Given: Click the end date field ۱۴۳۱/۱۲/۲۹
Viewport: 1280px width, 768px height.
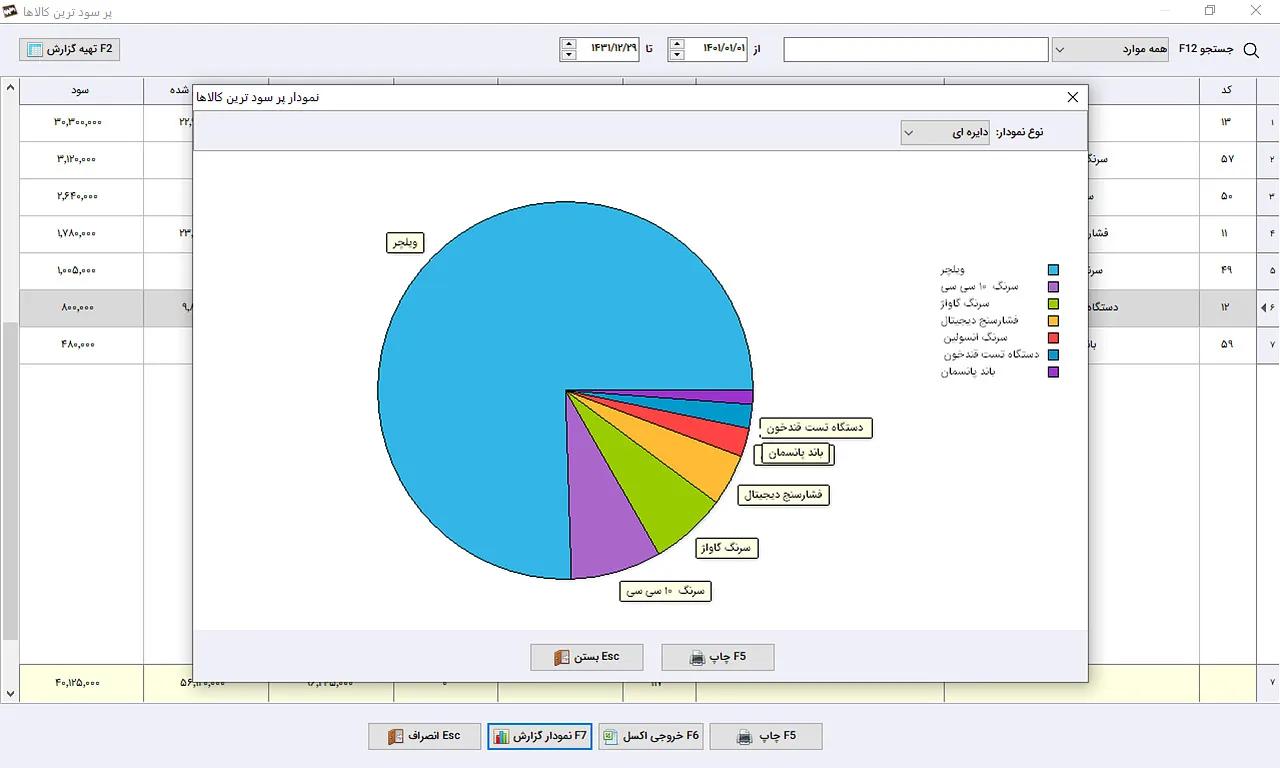Looking at the screenshot, I should [608, 49].
